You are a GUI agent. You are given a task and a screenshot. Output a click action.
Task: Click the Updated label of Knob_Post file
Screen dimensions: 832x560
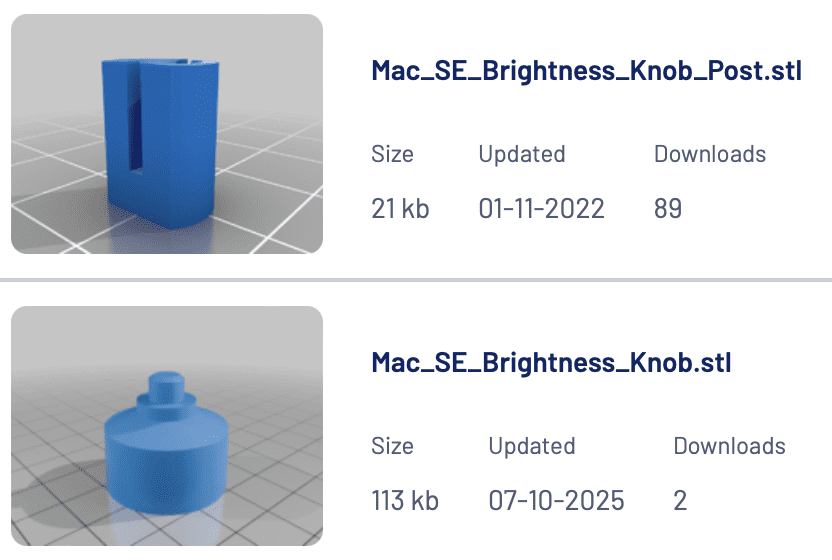(x=522, y=154)
